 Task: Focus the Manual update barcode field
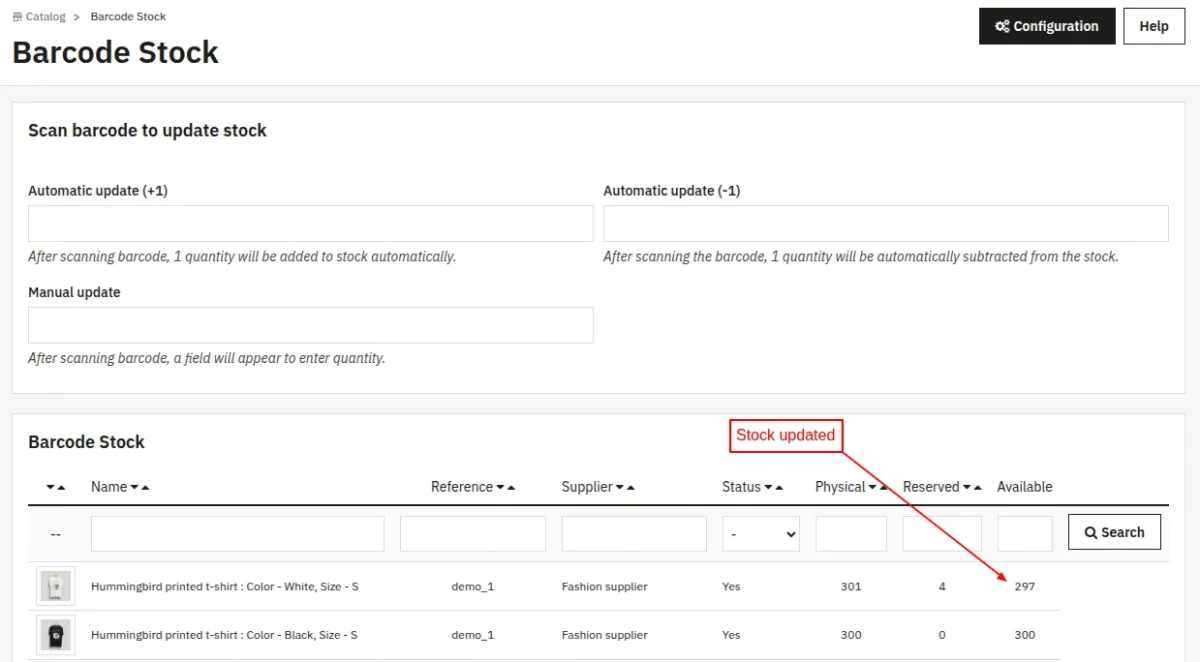pos(311,326)
